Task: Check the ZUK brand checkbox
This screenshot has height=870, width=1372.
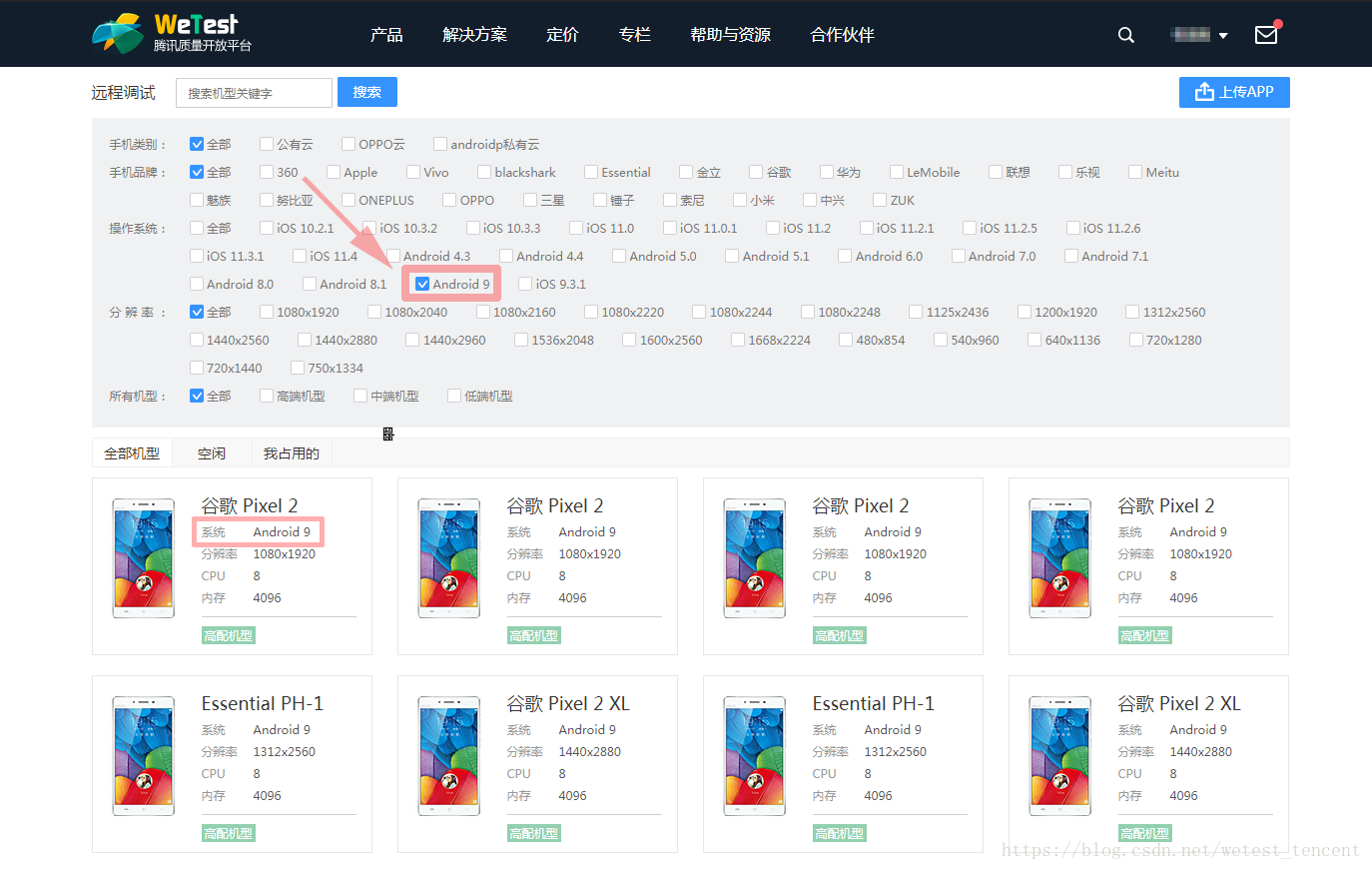Action: click(x=880, y=200)
